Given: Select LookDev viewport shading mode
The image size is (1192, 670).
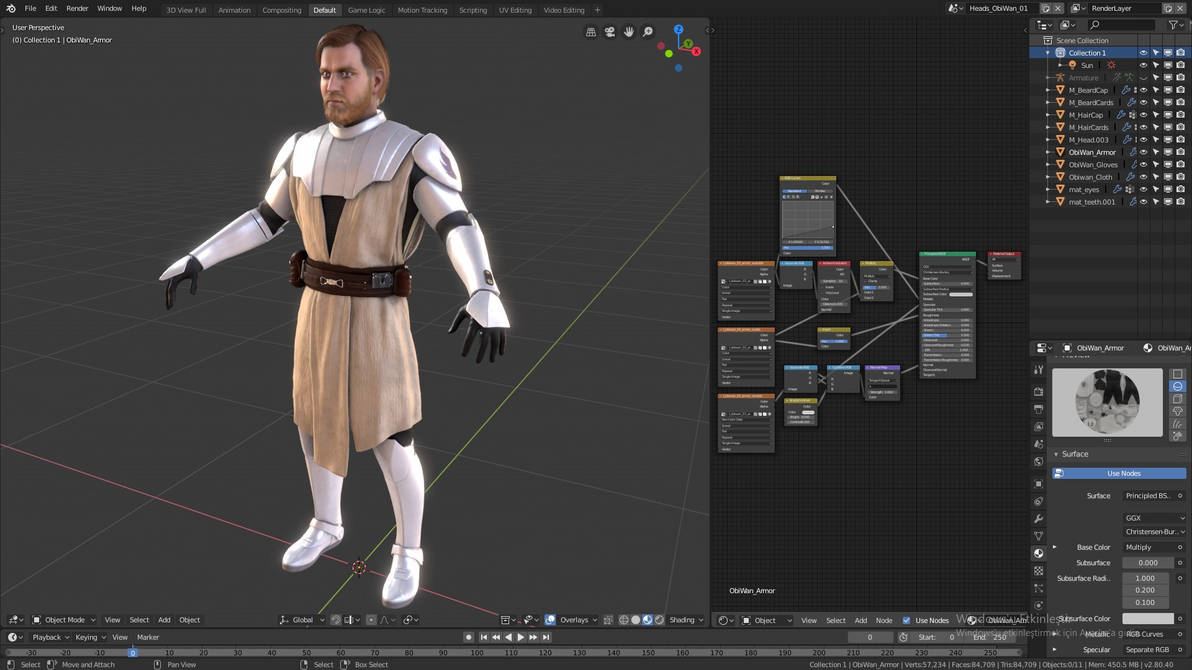Looking at the screenshot, I should [x=647, y=620].
